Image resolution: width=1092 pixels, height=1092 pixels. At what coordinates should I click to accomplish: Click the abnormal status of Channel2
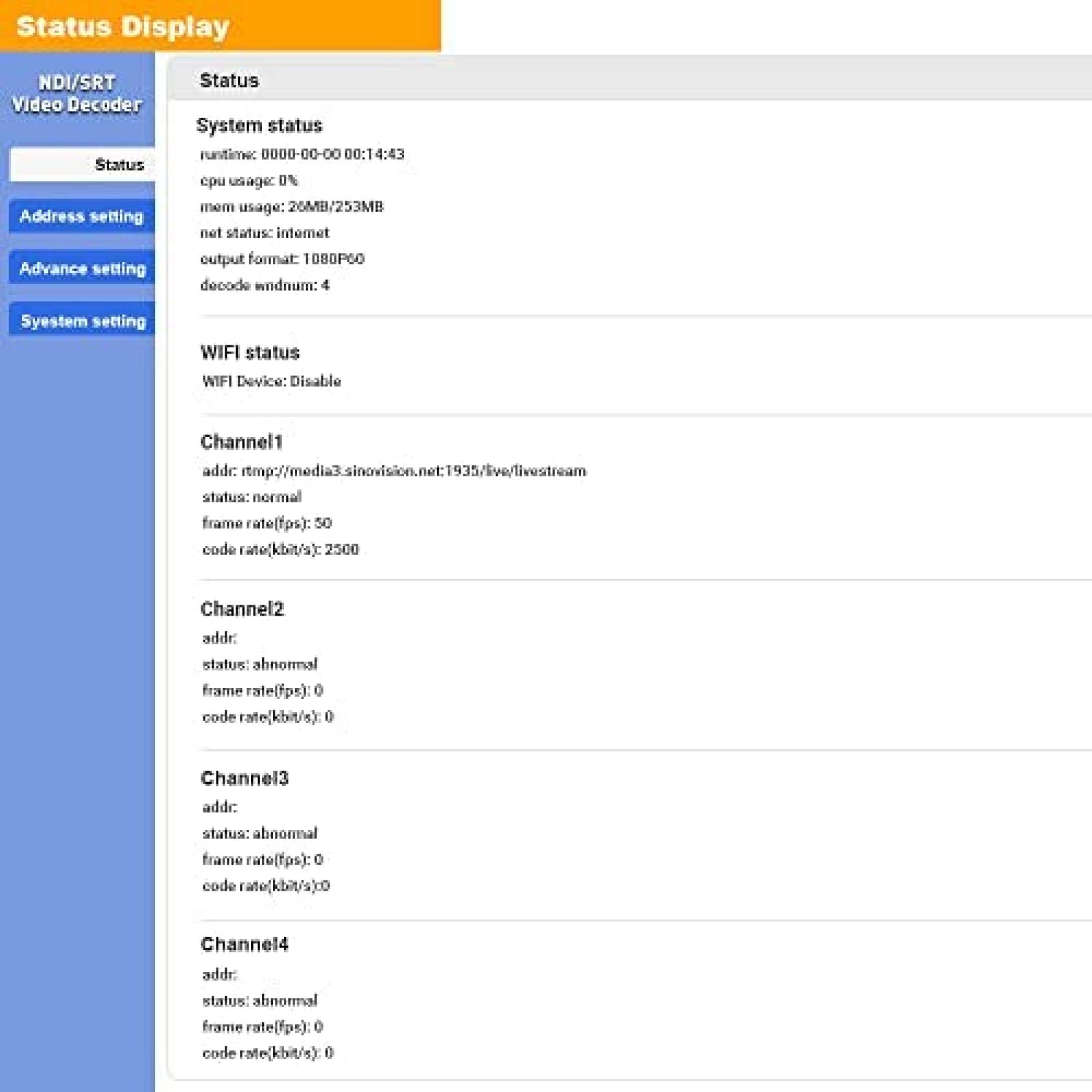click(260, 664)
